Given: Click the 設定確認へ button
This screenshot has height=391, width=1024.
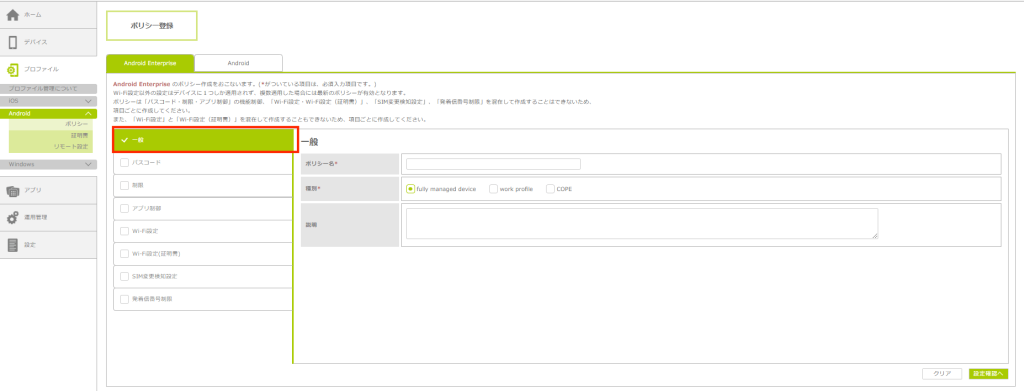Looking at the screenshot, I should click(x=989, y=374).
